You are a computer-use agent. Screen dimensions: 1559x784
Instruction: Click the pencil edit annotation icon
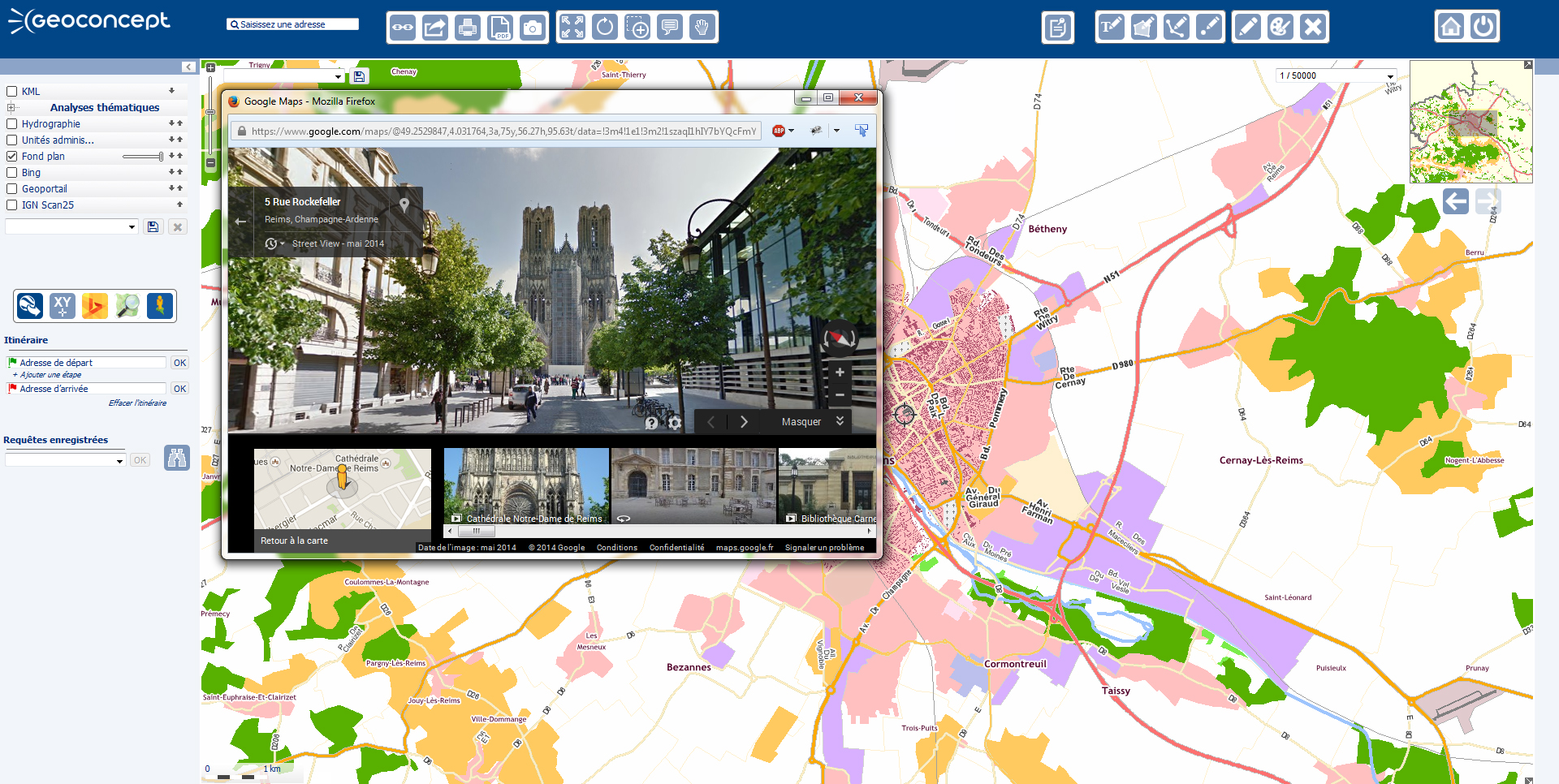point(1248,27)
